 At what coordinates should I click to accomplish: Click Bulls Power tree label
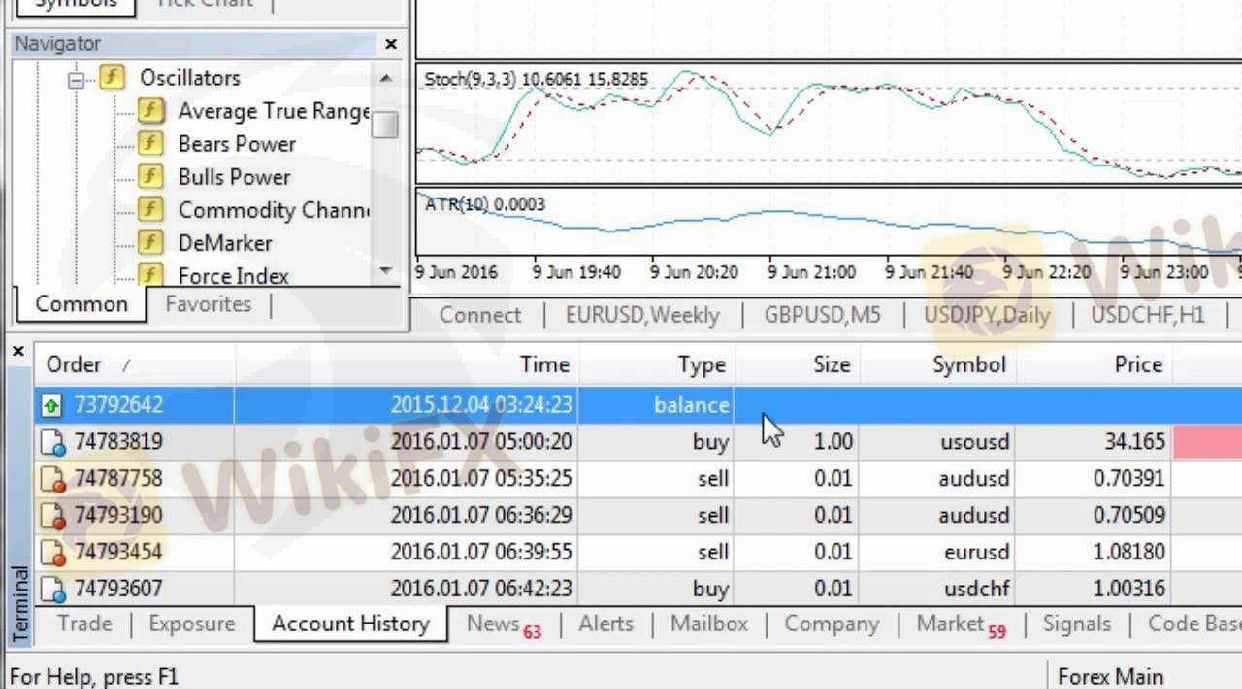pos(234,177)
